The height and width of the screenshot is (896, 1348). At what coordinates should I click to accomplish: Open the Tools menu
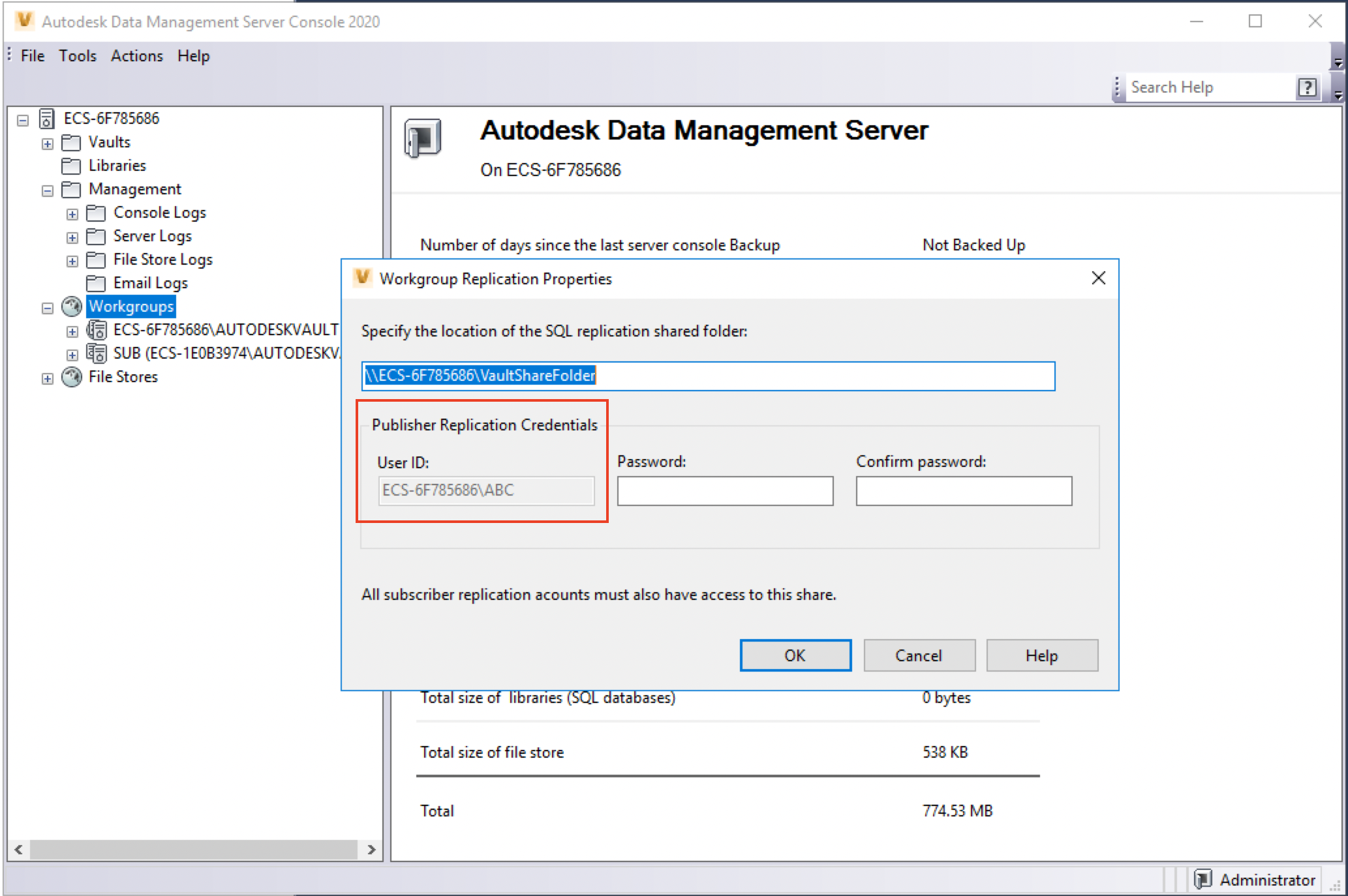(77, 56)
